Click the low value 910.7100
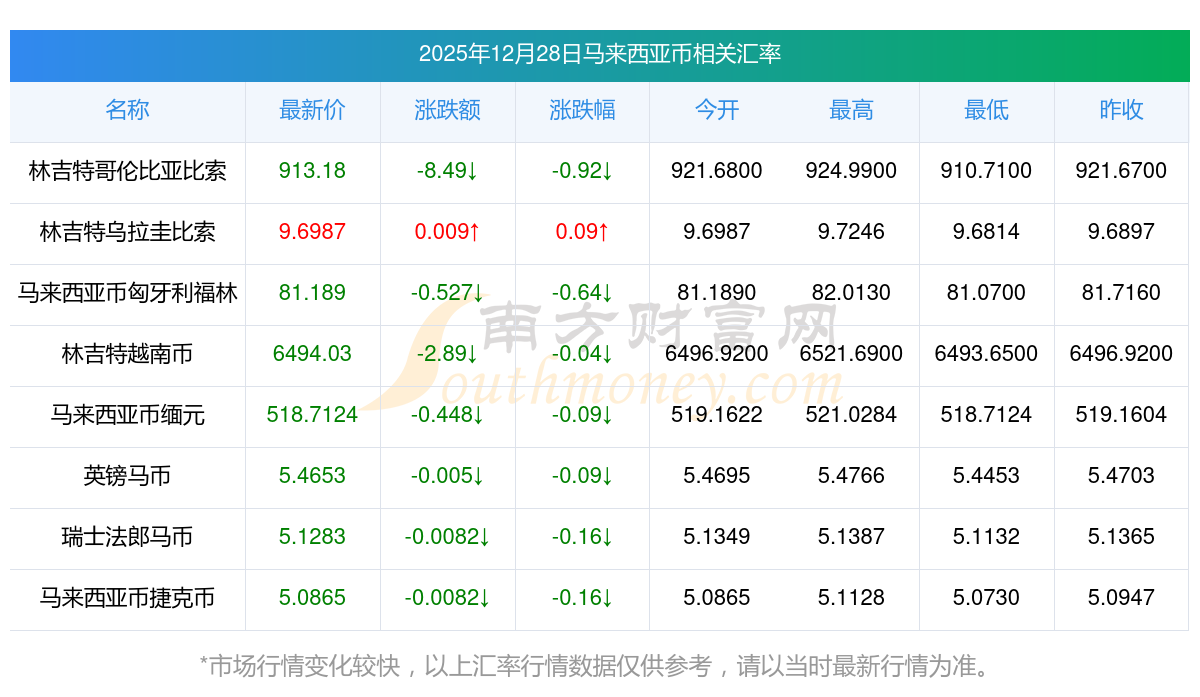This screenshot has height=697, width=1200. coord(986,171)
